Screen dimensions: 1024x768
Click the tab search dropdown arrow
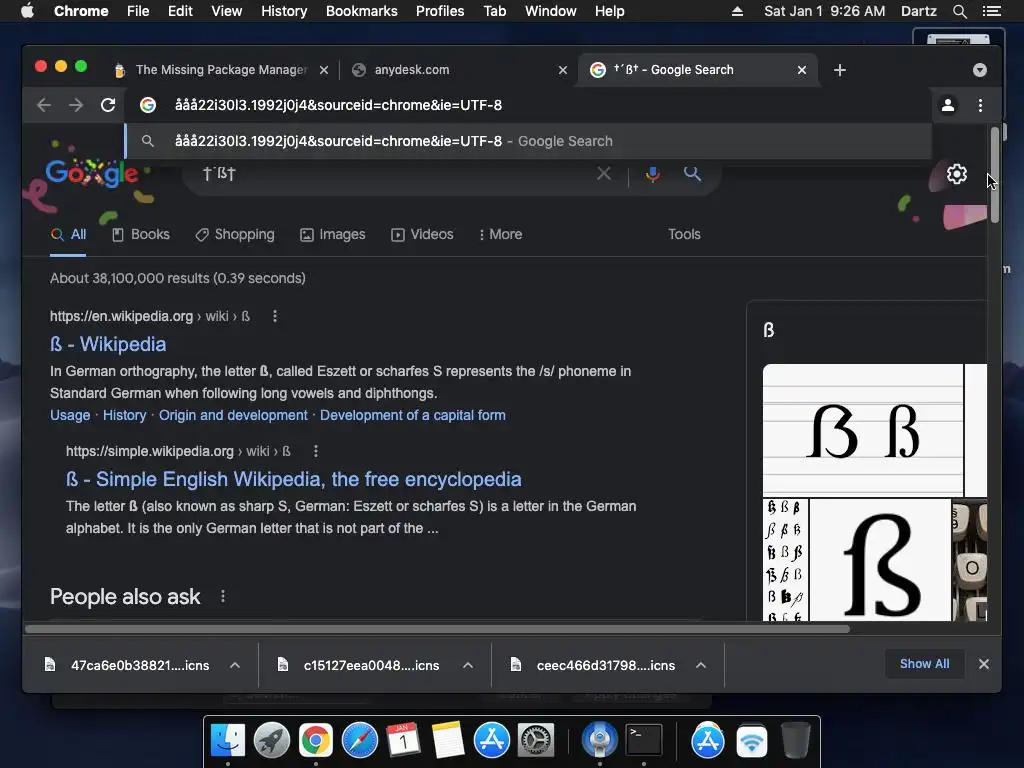[x=980, y=70]
